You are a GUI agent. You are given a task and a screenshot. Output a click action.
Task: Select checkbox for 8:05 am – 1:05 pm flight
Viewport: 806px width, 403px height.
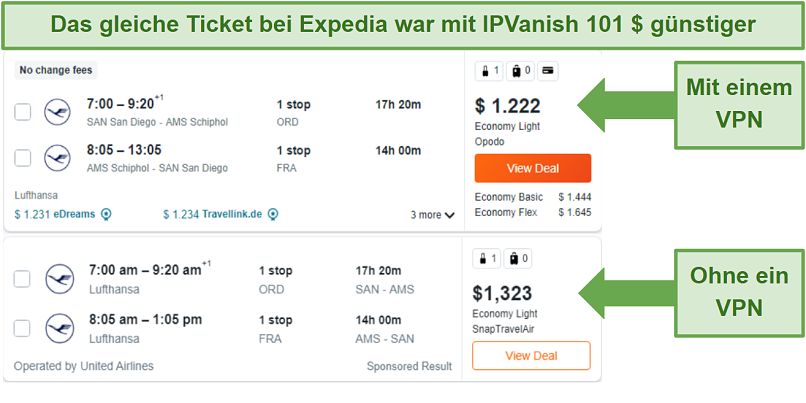click(22, 328)
